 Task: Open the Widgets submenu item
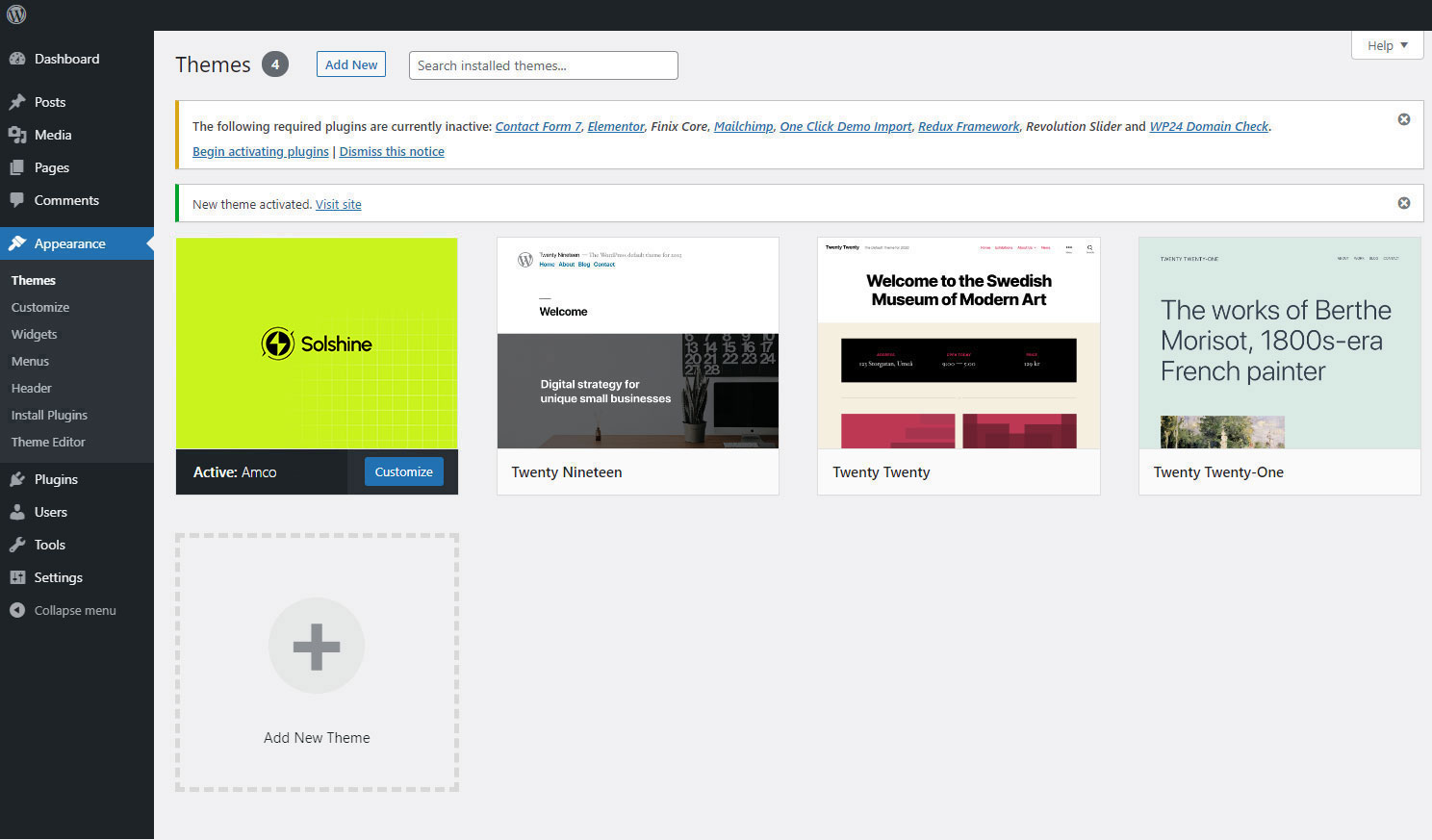[x=35, y=334]
